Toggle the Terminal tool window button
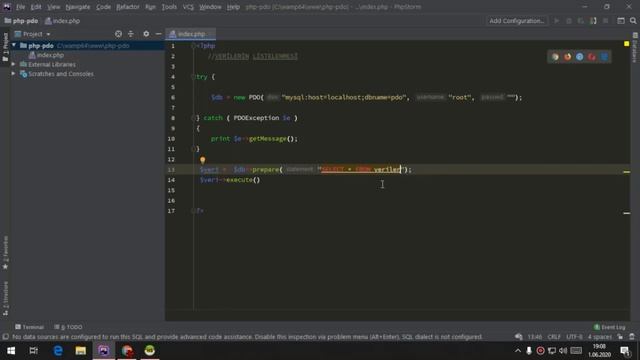The height and width of the screenshot is (360, 640). tap(29, 327)
